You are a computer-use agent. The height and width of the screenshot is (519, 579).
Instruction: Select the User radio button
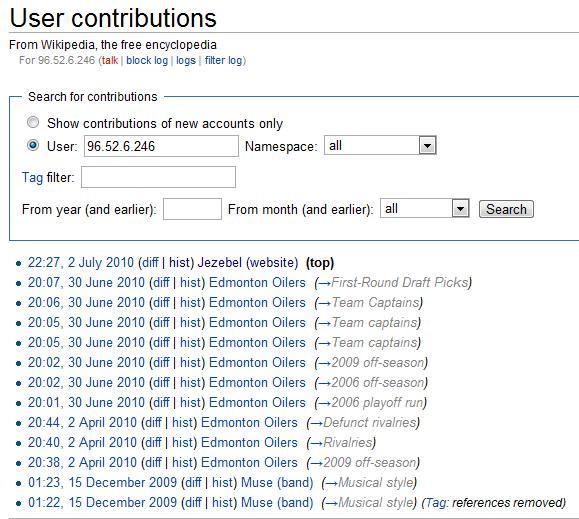pyautogui.click(x=33, y=145)
